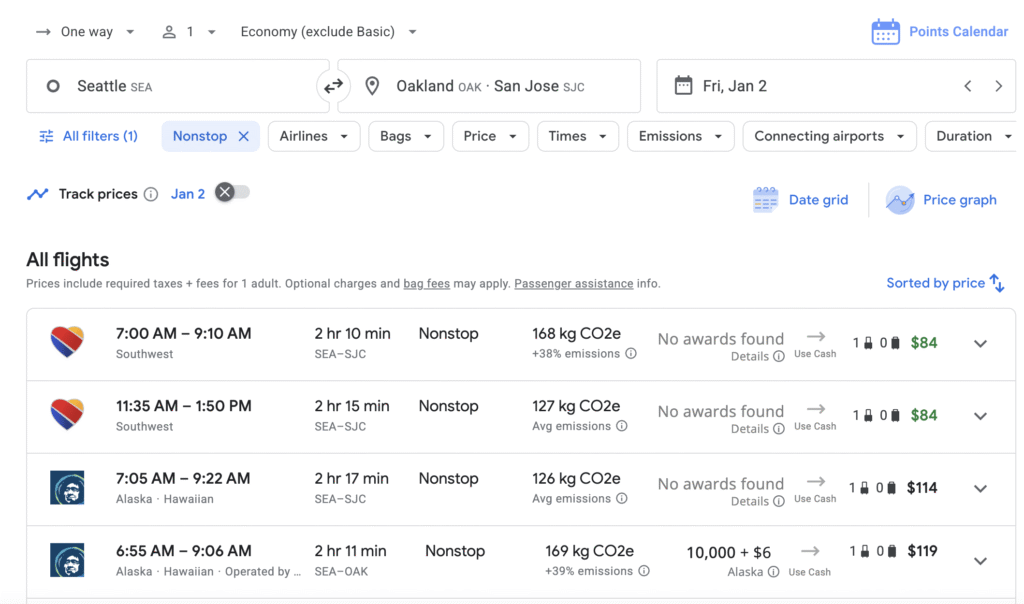Open the Points Calendar icon
This screenshot has height=604, width=1024.
[885, 32]
